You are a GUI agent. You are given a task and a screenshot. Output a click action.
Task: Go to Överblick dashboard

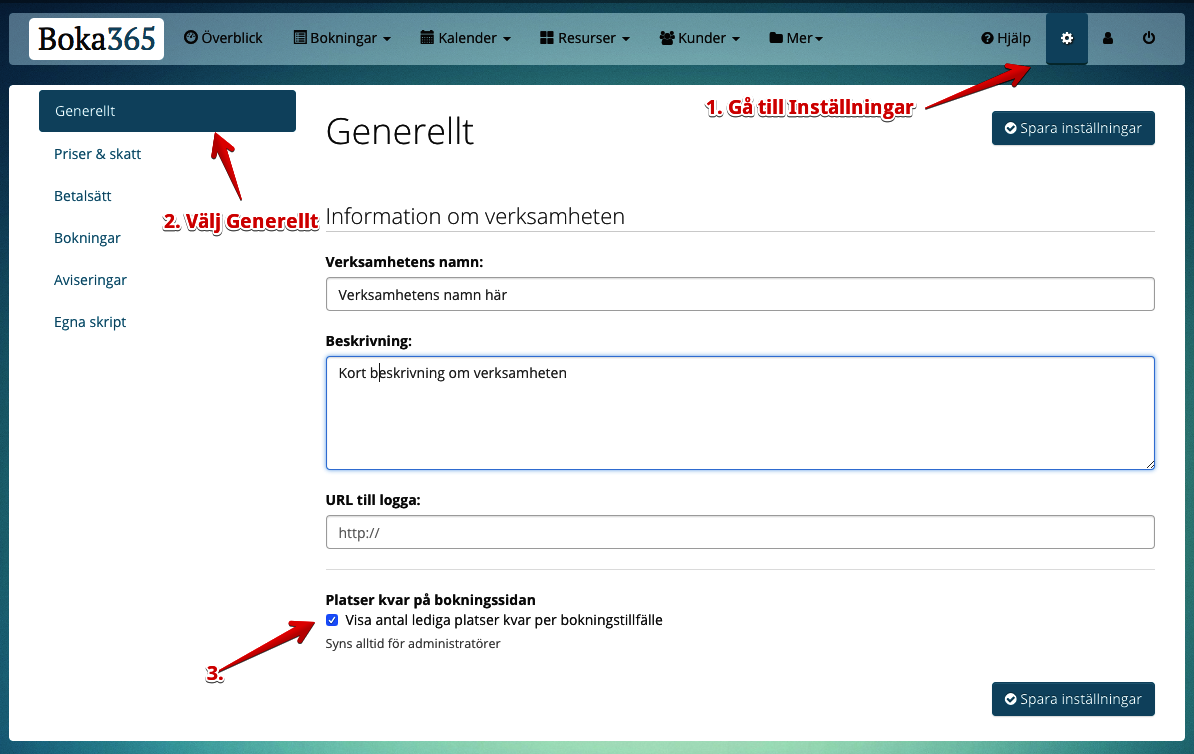click(x=223, y=38)
